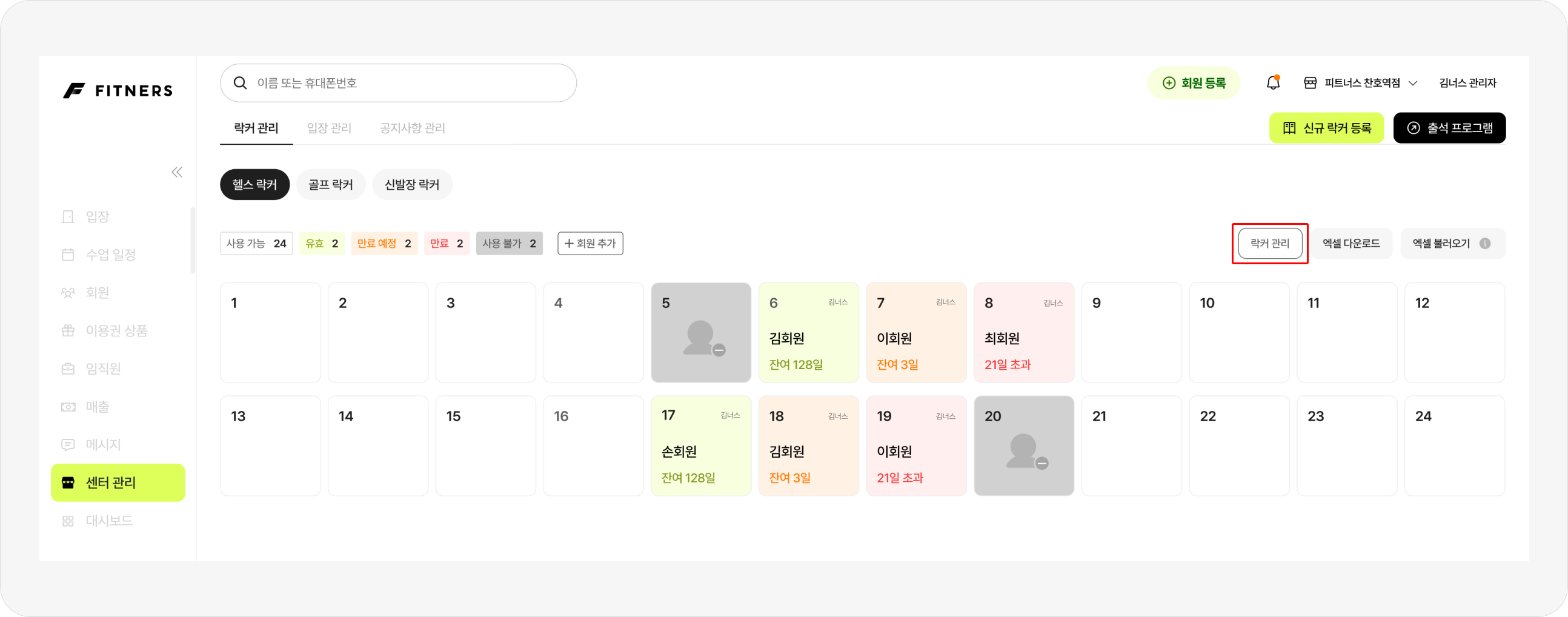Open the 출석 프로그램 button
Viewport: 1568px width, 617px height.
(x=1449, y=128)
